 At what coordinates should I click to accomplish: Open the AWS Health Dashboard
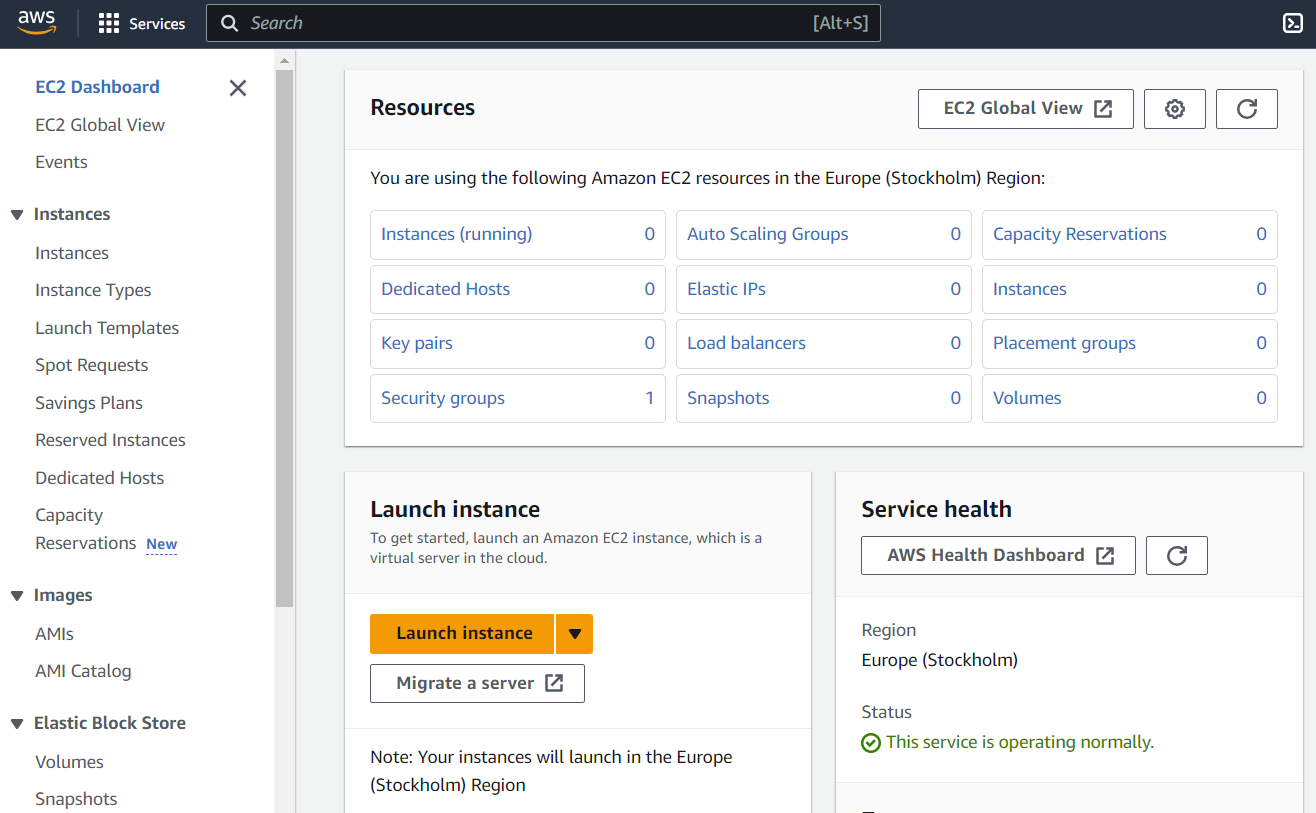coord(997,555)
